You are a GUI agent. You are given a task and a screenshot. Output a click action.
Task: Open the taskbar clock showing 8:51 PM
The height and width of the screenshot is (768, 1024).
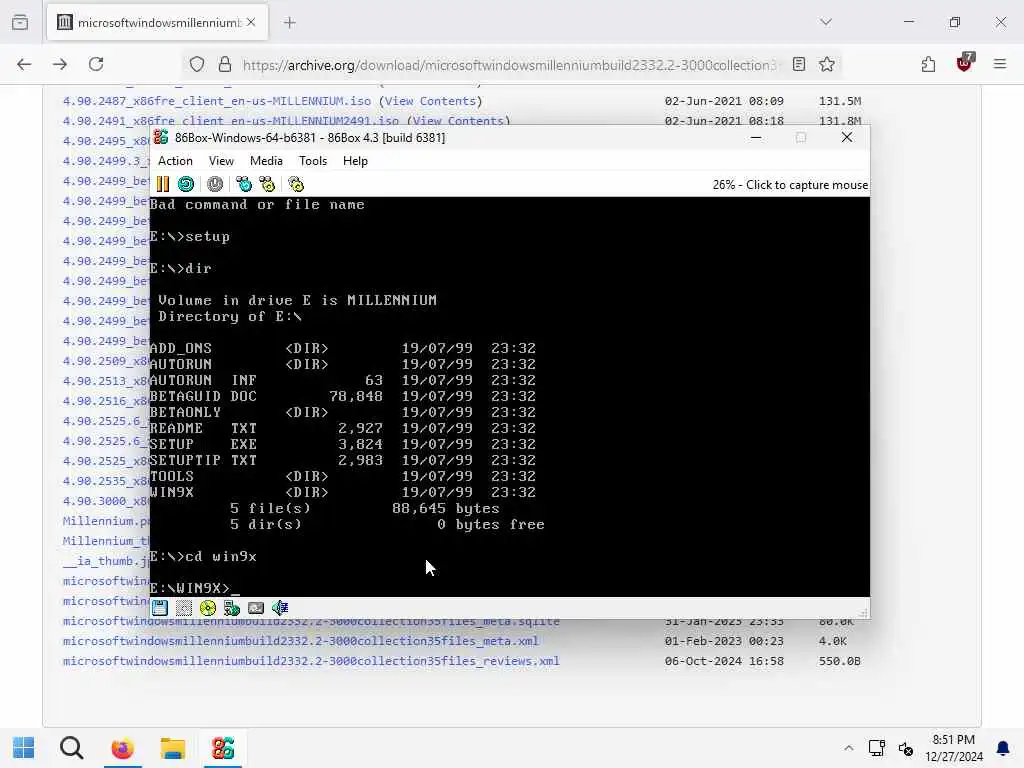coord(953,748)
